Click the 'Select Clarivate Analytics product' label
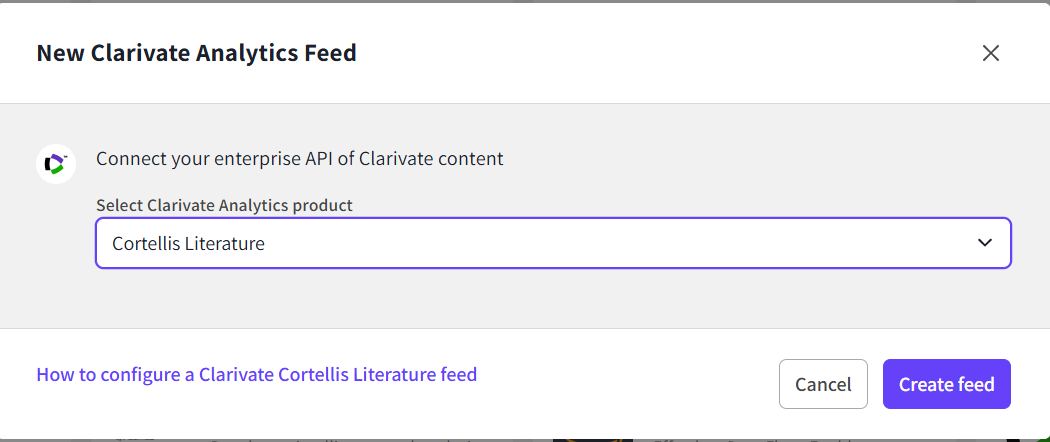Viewport: 1050px width, 442px height. (x=224, y=205)
